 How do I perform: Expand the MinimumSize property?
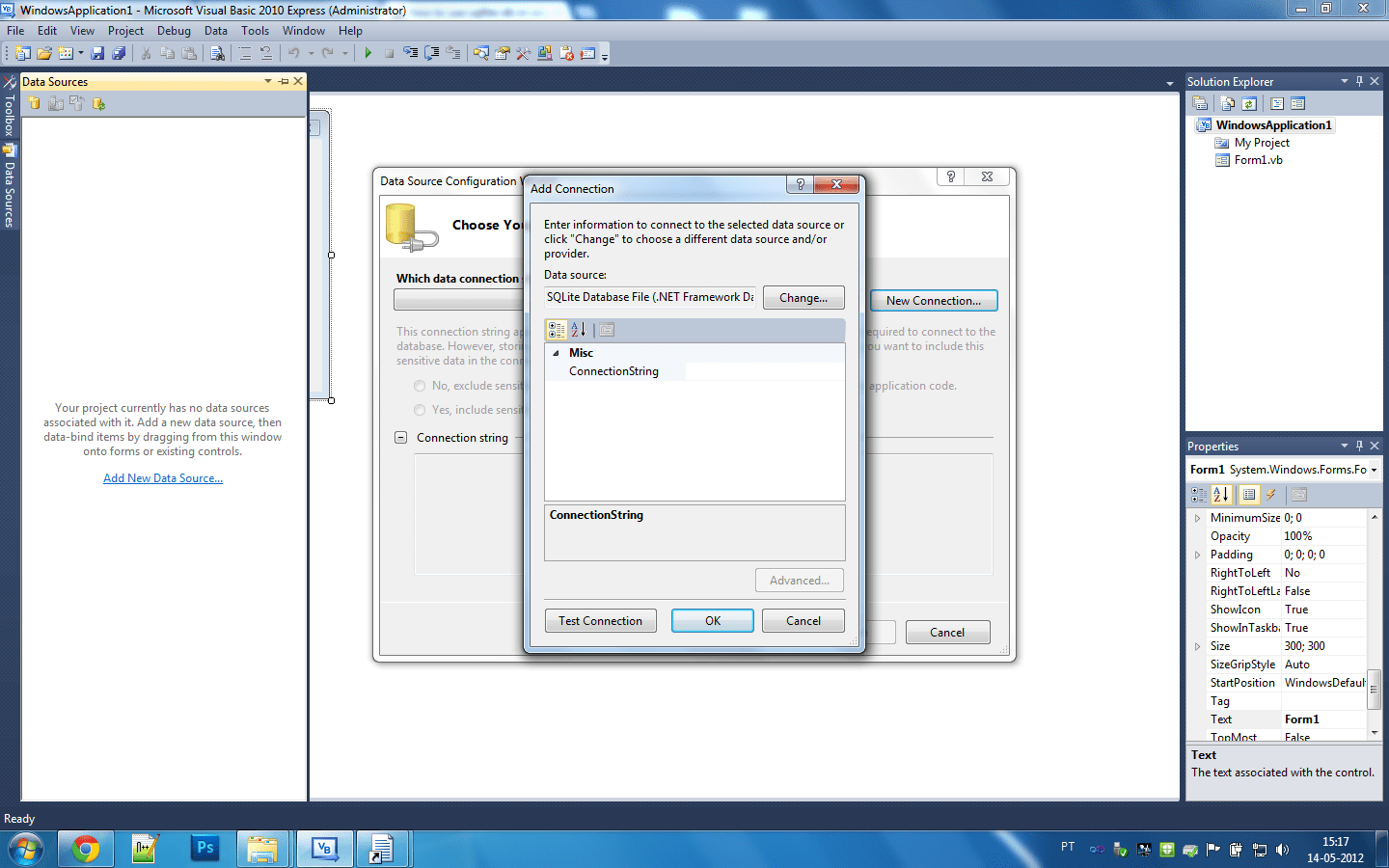coord(1198,518)
